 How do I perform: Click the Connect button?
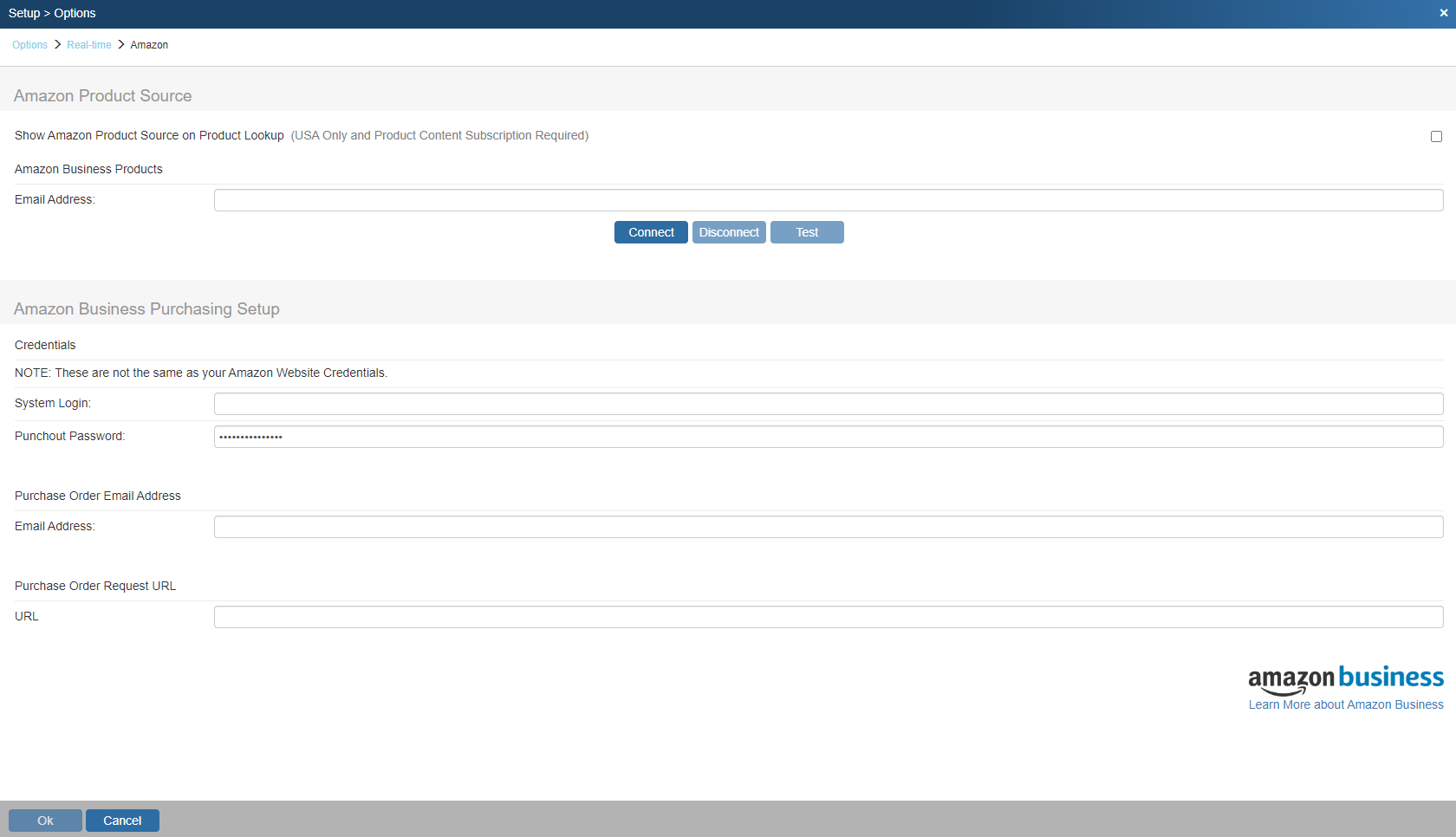pos(651,232)
